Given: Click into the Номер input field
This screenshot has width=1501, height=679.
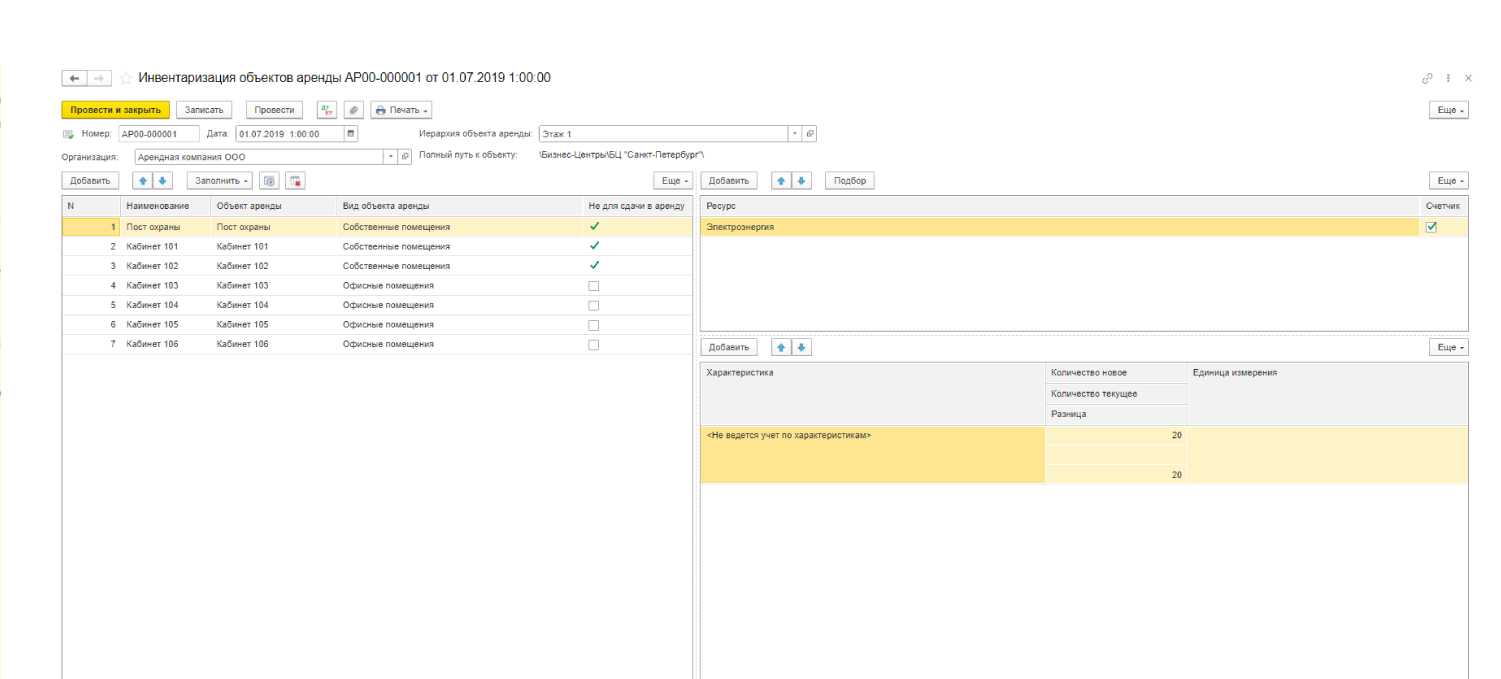Looking at the screenshot, I should (x=158, y=133).
